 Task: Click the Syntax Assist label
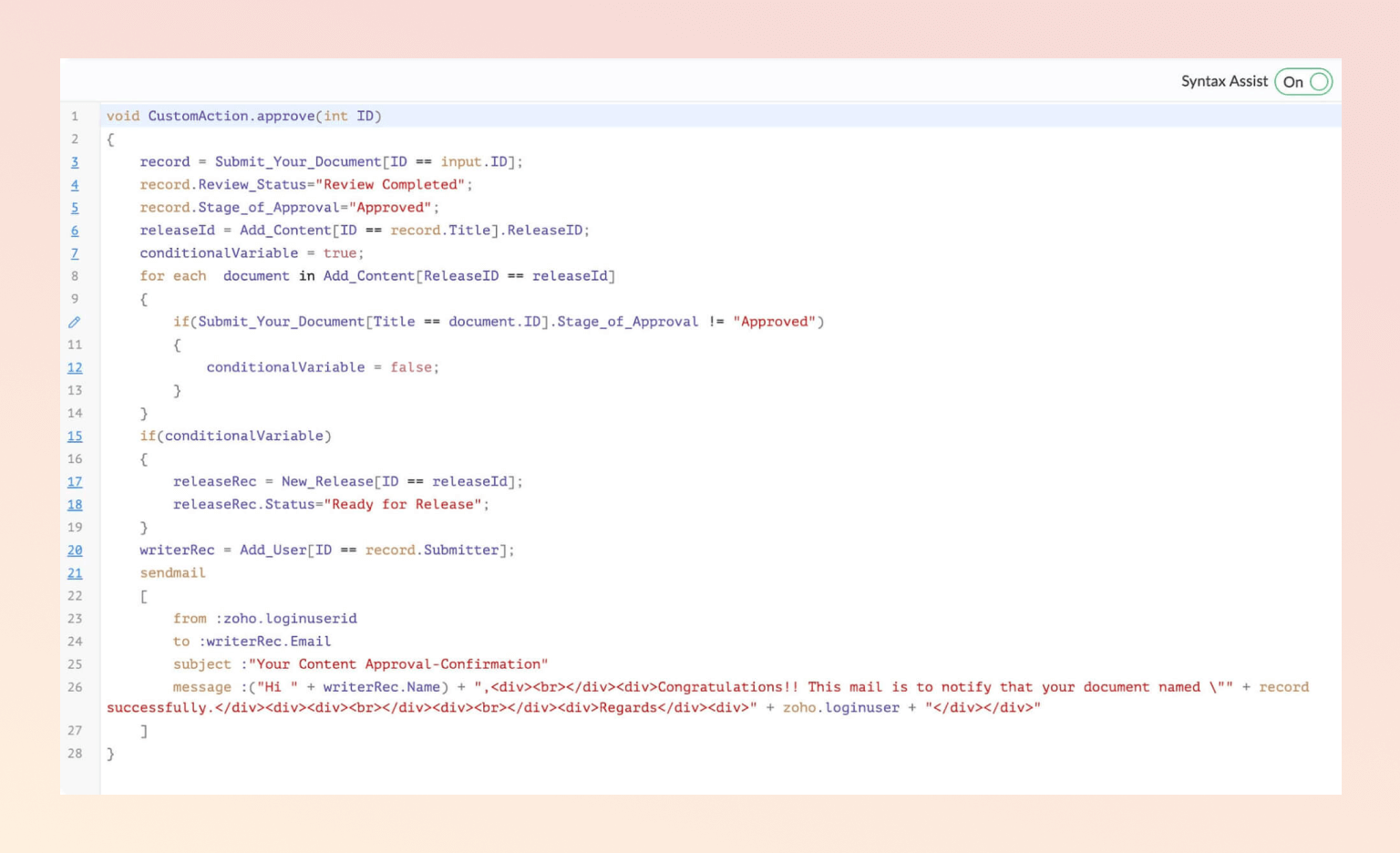pyautogui.click(x=1223, y=81)
